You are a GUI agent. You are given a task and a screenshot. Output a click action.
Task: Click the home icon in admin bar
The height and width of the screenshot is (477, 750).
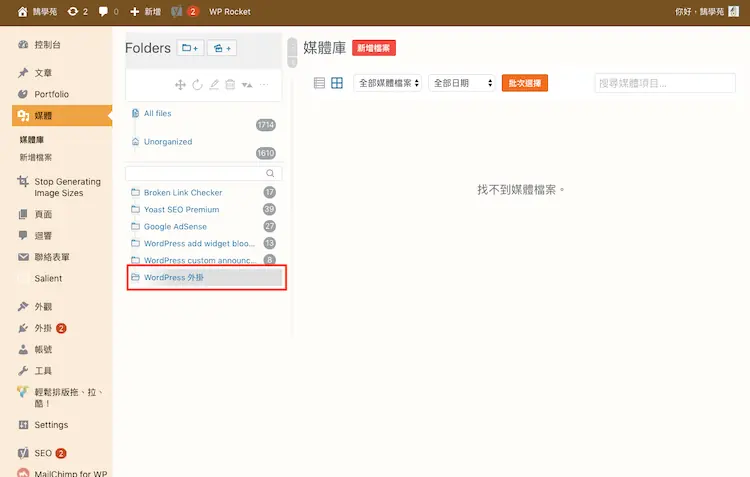click(x=22, y=11)
